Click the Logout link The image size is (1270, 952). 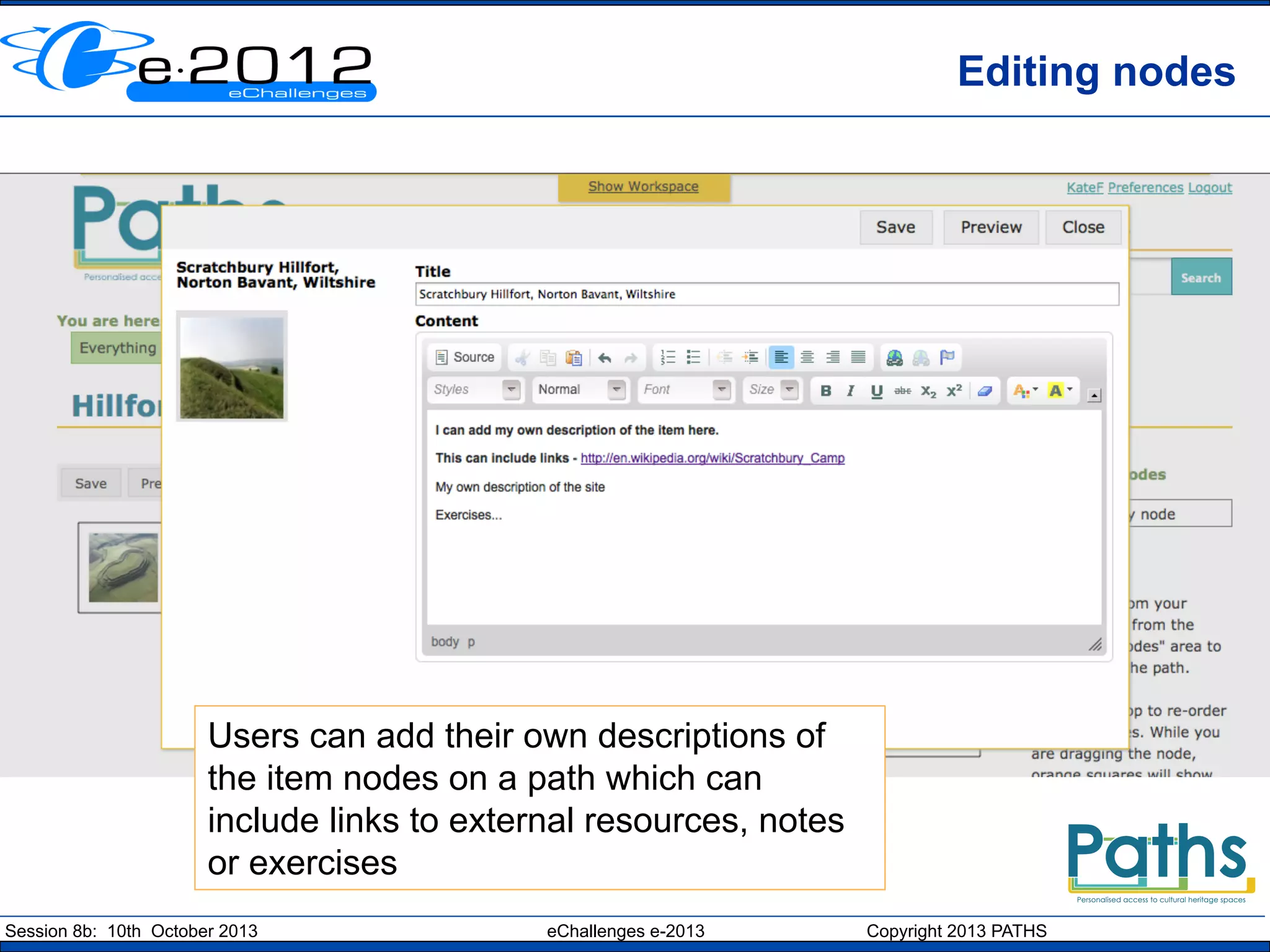click(1210, 187)
